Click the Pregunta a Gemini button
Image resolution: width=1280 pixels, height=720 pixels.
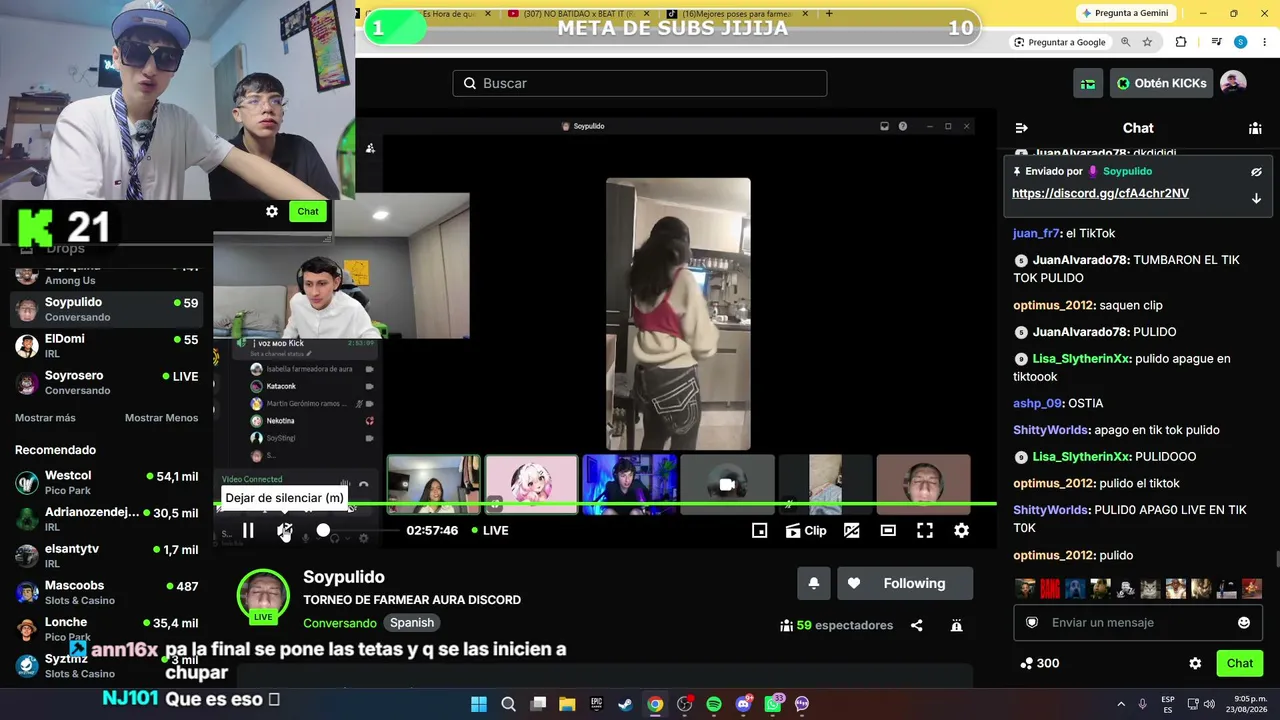click(x=1124, y=13)
